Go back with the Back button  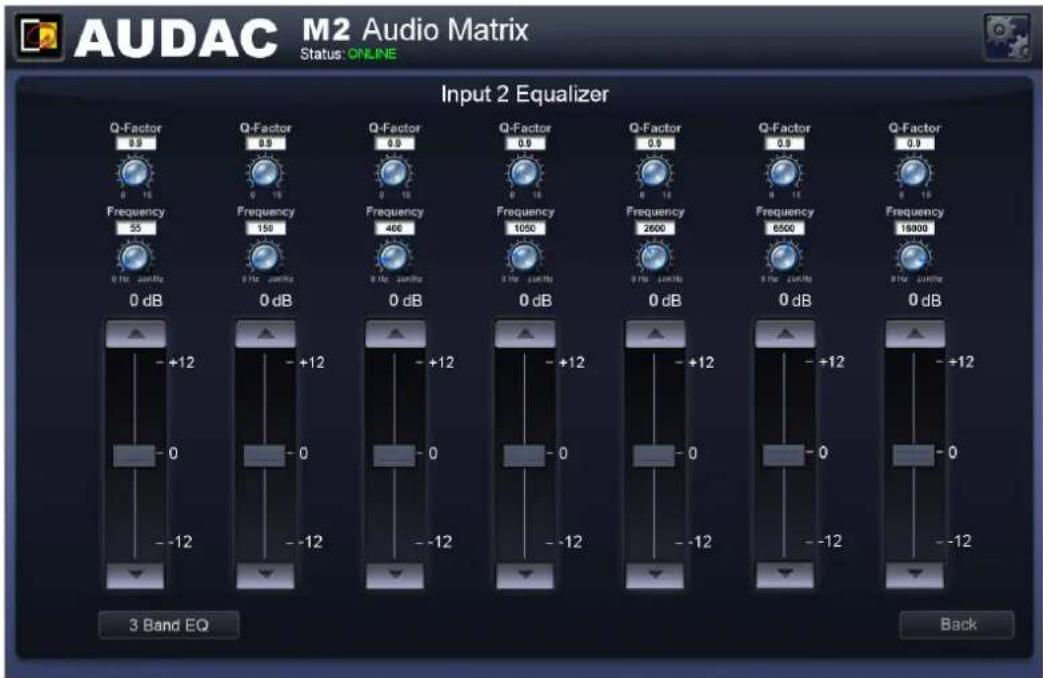(957, 624)
